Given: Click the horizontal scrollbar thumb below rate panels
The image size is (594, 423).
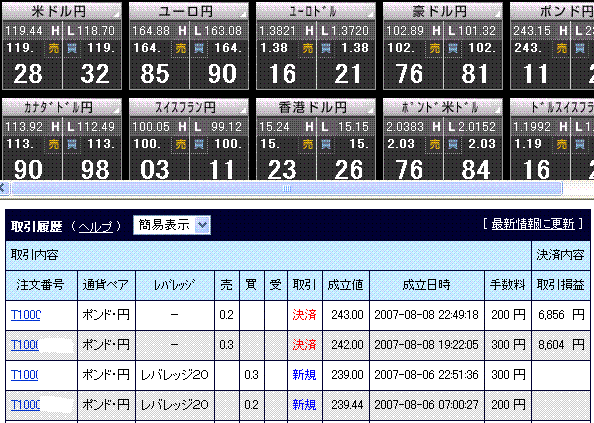Looking at the screenshot, I should click(287, 188).
